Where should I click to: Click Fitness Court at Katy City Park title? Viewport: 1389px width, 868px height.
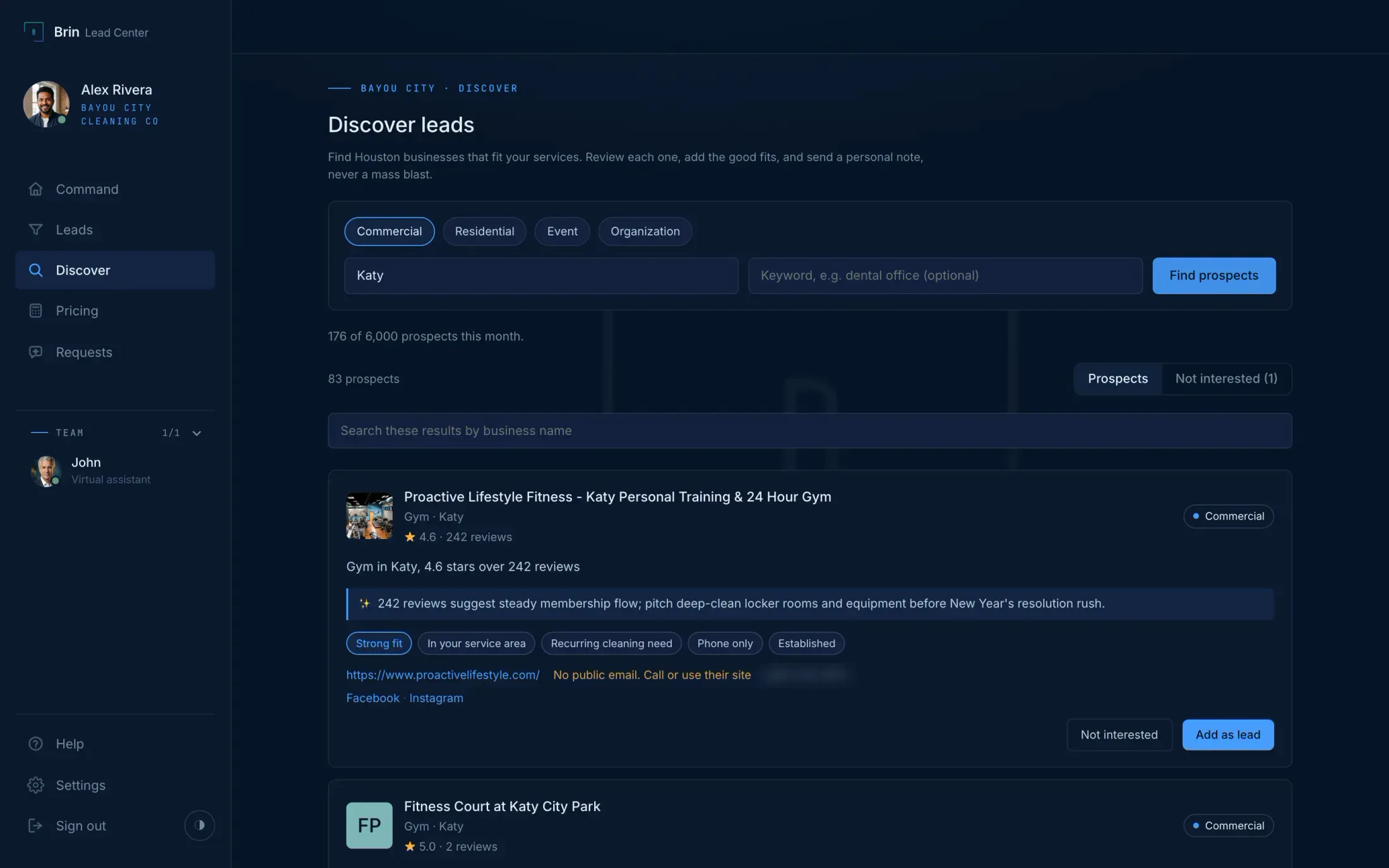[x=502, y=807]
